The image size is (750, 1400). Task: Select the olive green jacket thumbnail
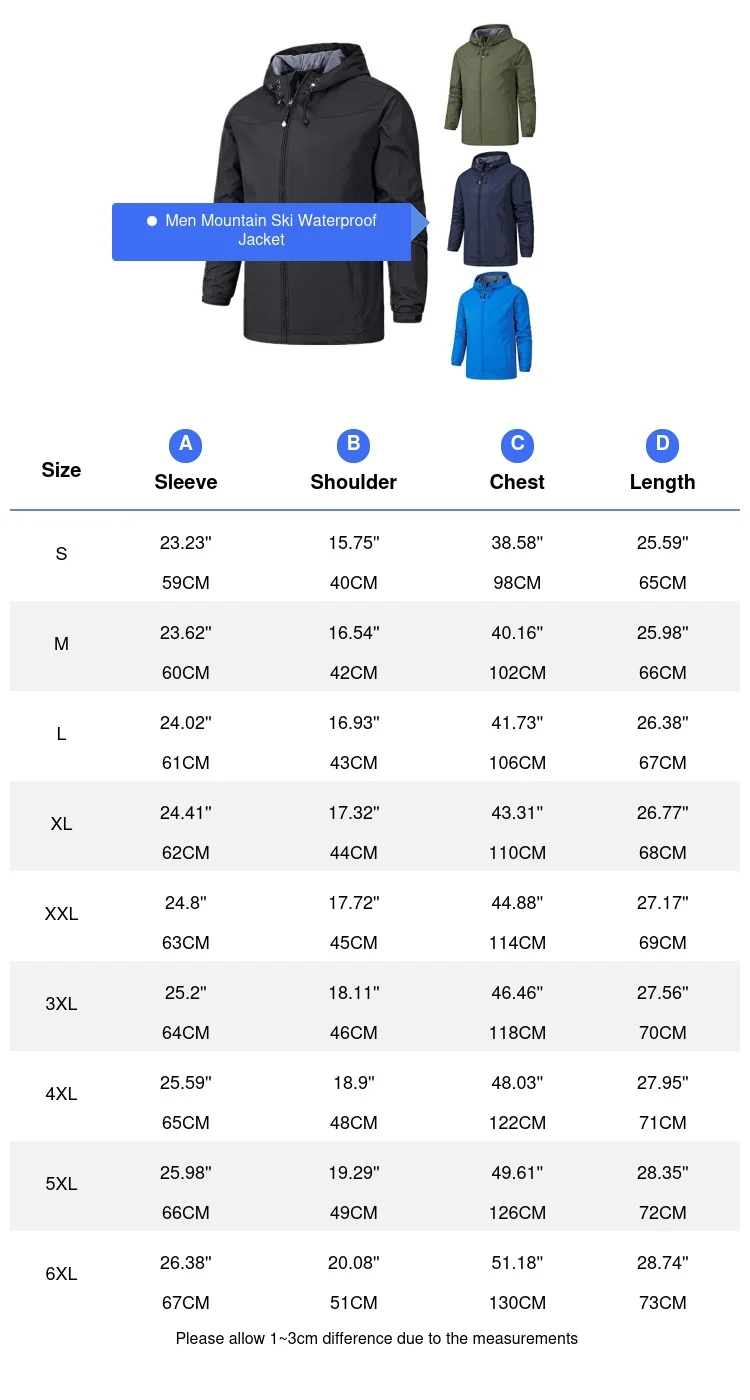click(490, 86)
